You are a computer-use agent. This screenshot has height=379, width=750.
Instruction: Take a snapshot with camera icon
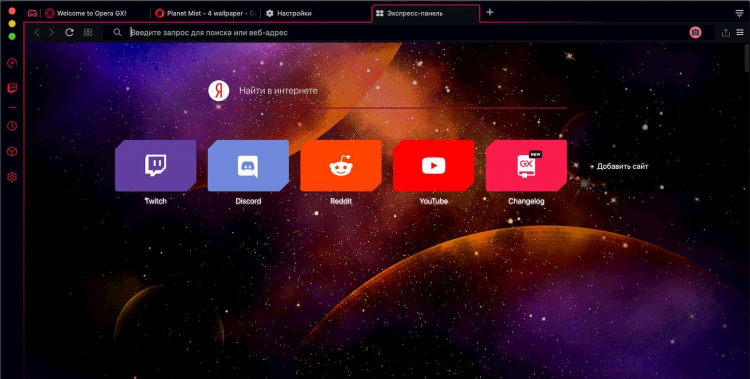click(695, 33)
